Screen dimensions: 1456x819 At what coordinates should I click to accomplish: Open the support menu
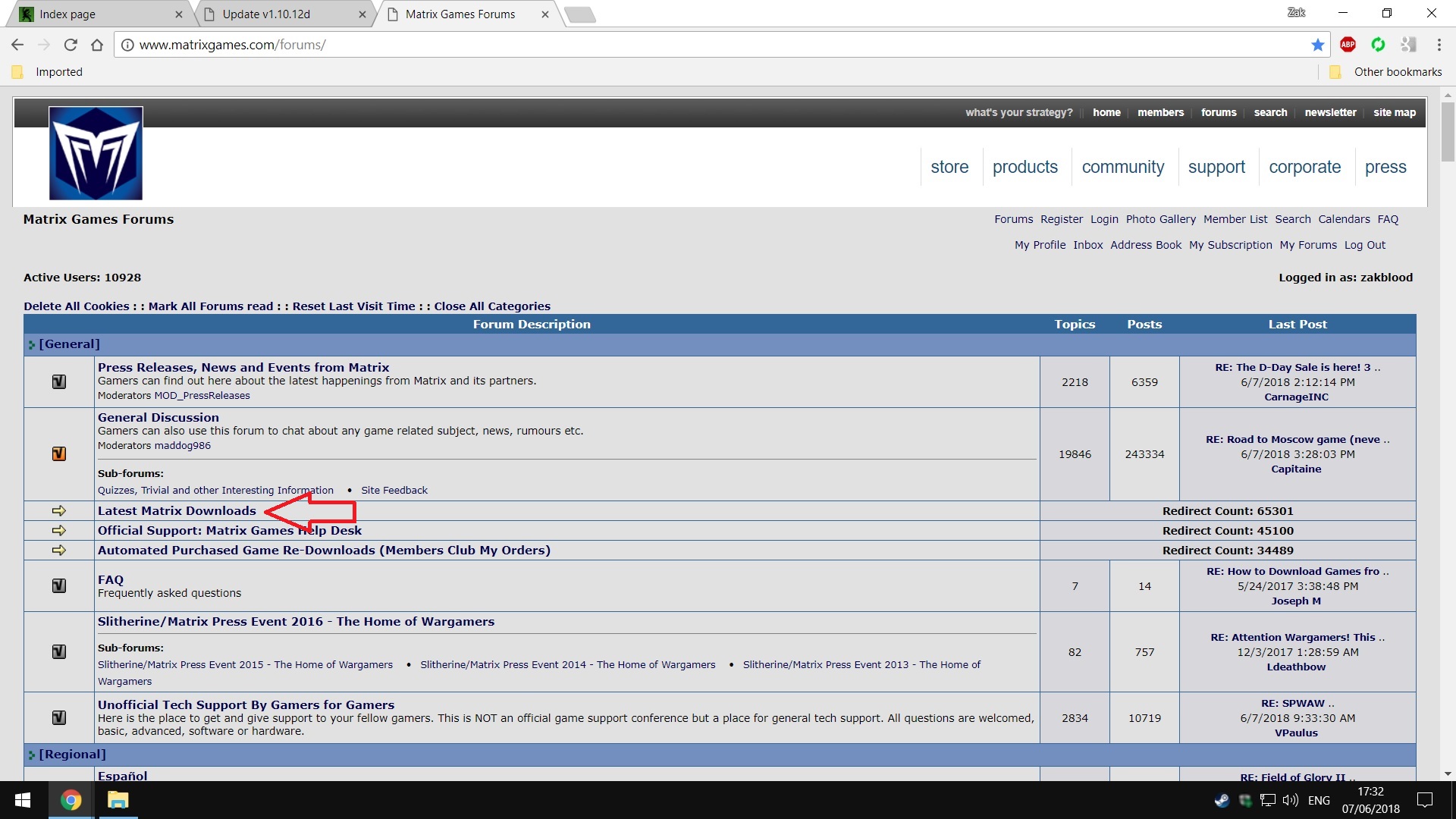coord(1216,167)
